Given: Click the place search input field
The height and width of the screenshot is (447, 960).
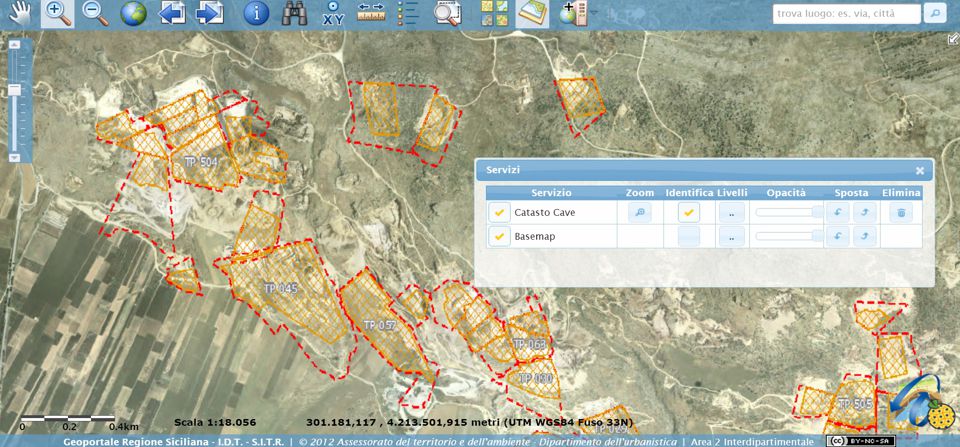Looking at the screenshot, I should coord(846,14).
